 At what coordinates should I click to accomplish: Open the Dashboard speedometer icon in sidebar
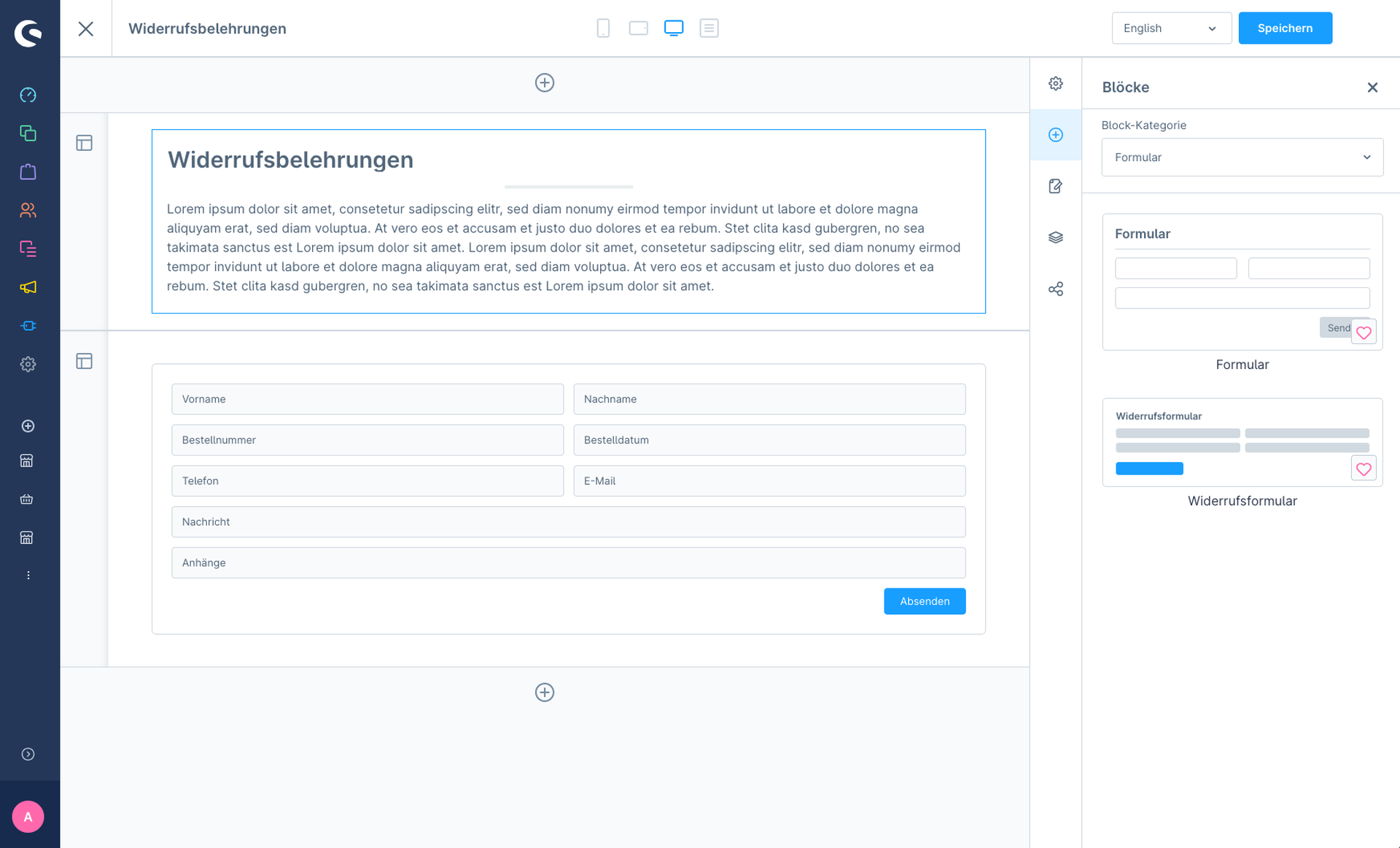(x=28, y=95)
